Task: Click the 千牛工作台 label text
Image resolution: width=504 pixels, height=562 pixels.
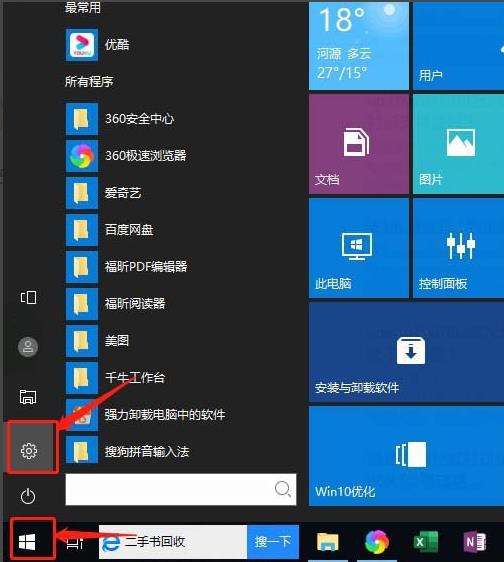Action: (135, 377)
